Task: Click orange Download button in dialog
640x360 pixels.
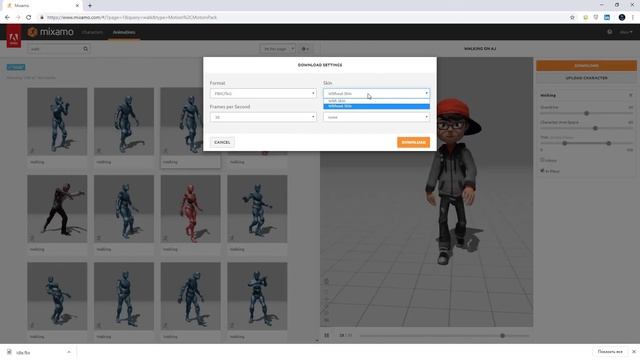Action: pos(413,142)
